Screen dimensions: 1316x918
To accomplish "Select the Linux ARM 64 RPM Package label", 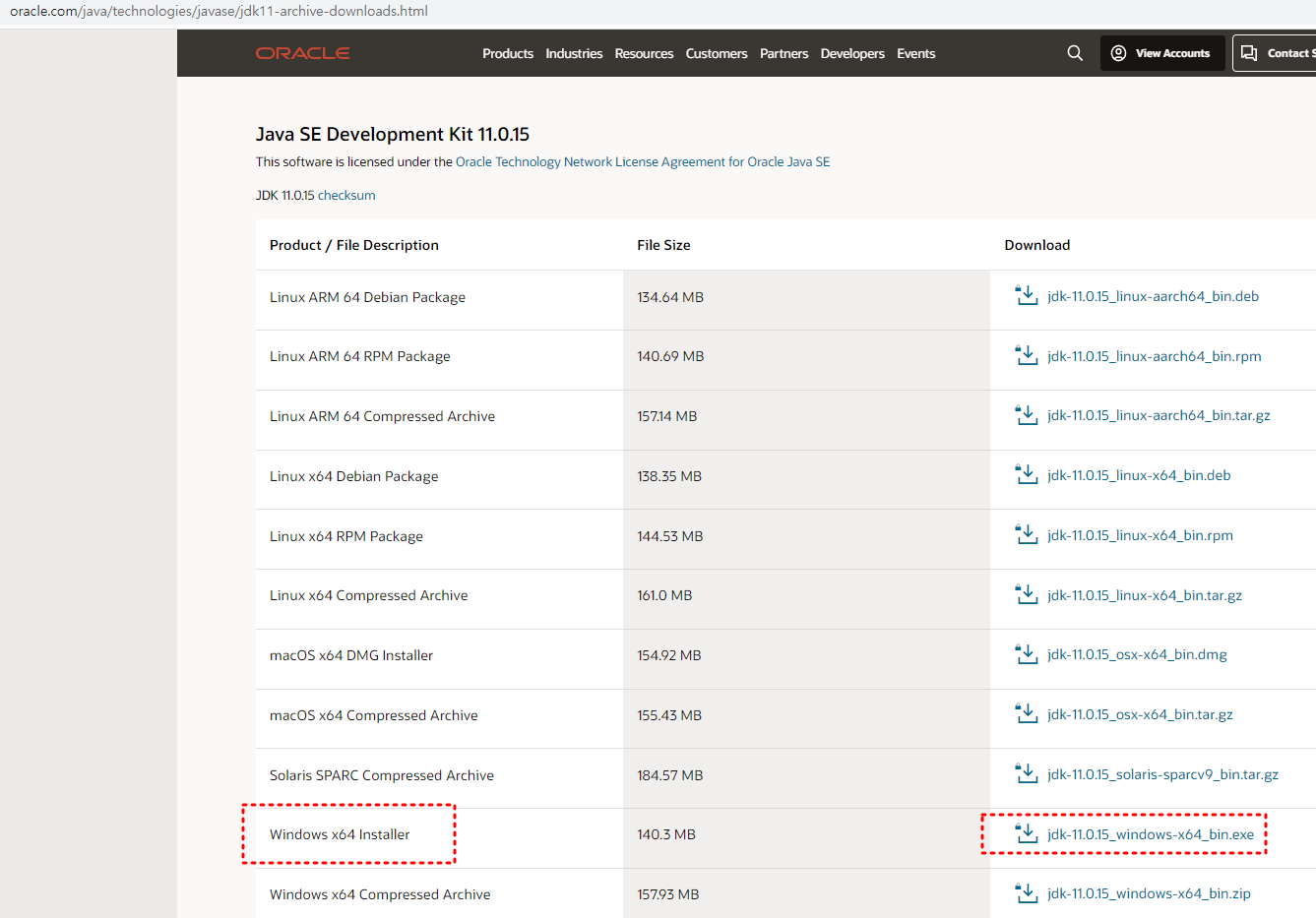I will tap(360, 356).
